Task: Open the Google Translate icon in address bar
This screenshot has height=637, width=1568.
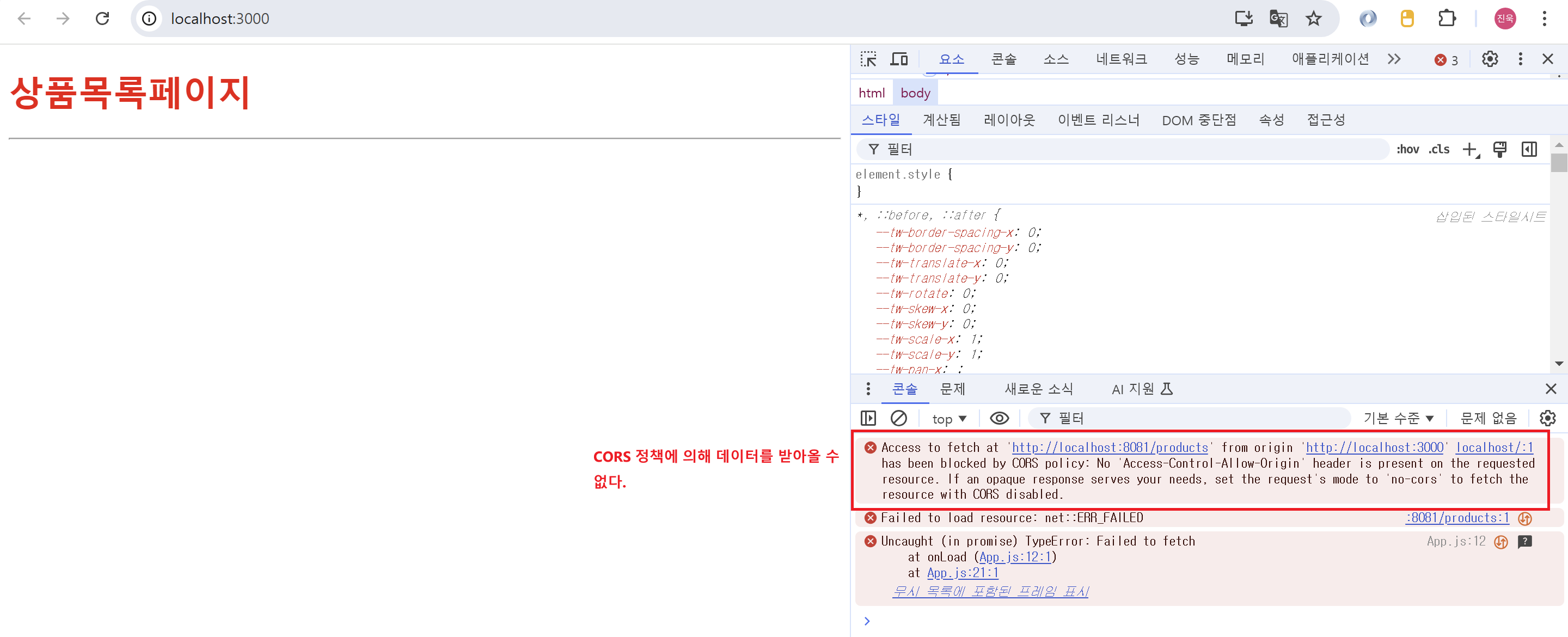Action: pos(1278,19)
